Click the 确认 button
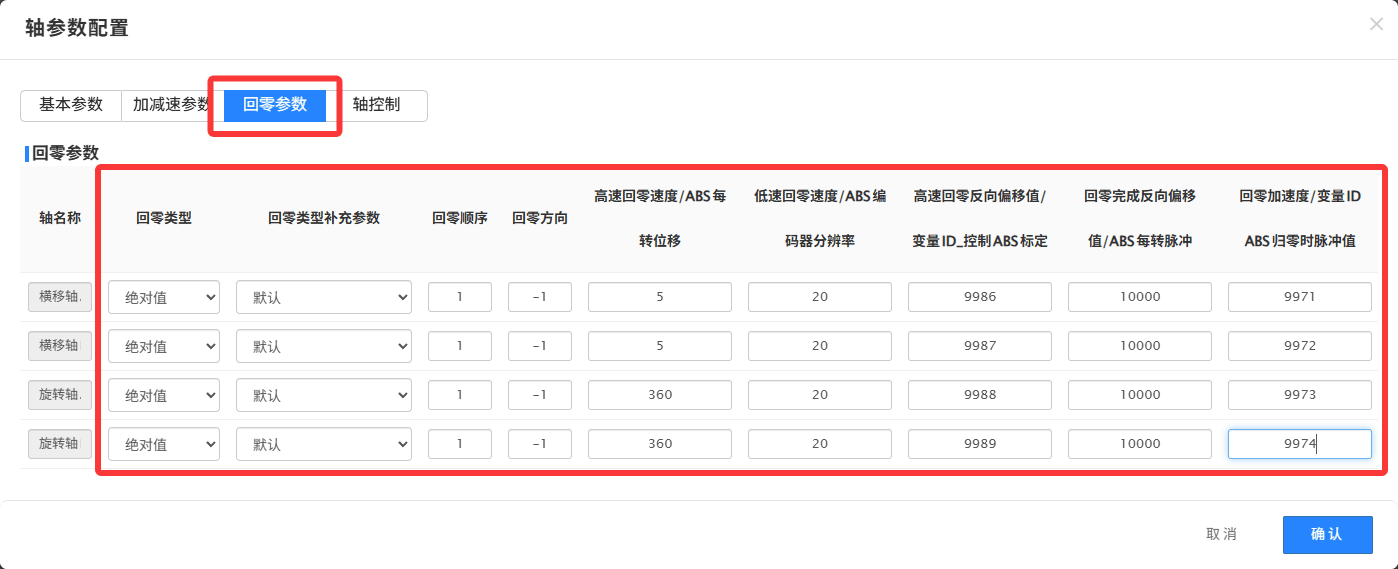 [1327, 534]
